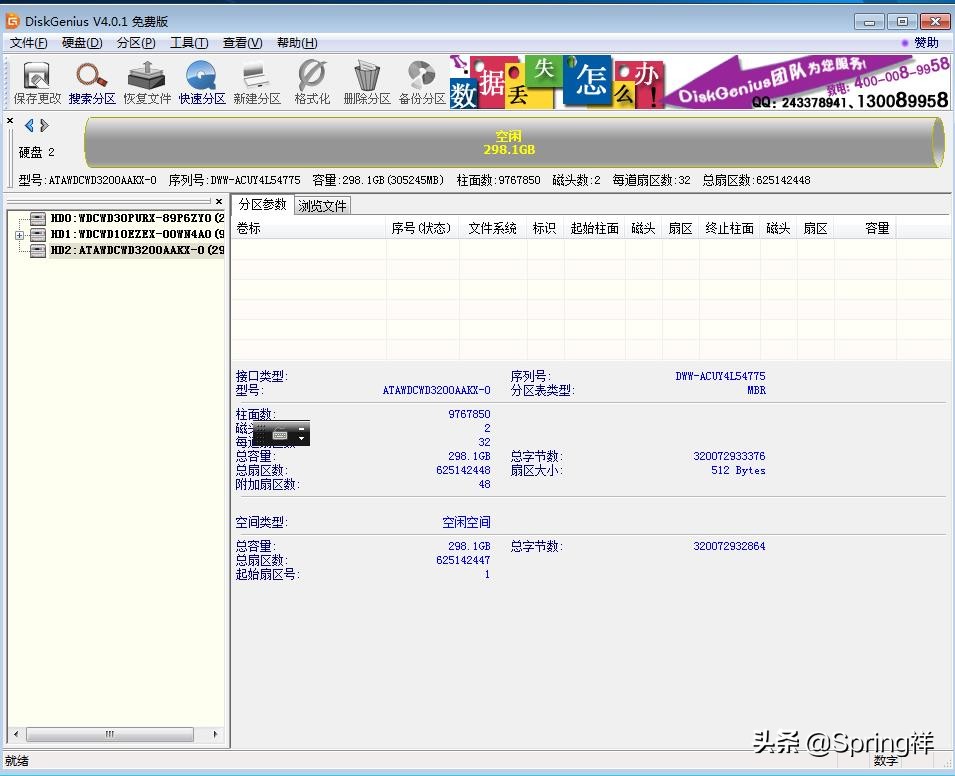The height and width of the screenshot is (776, 955).
Task: Click the space type value 空闲空间
Action: 466,523
